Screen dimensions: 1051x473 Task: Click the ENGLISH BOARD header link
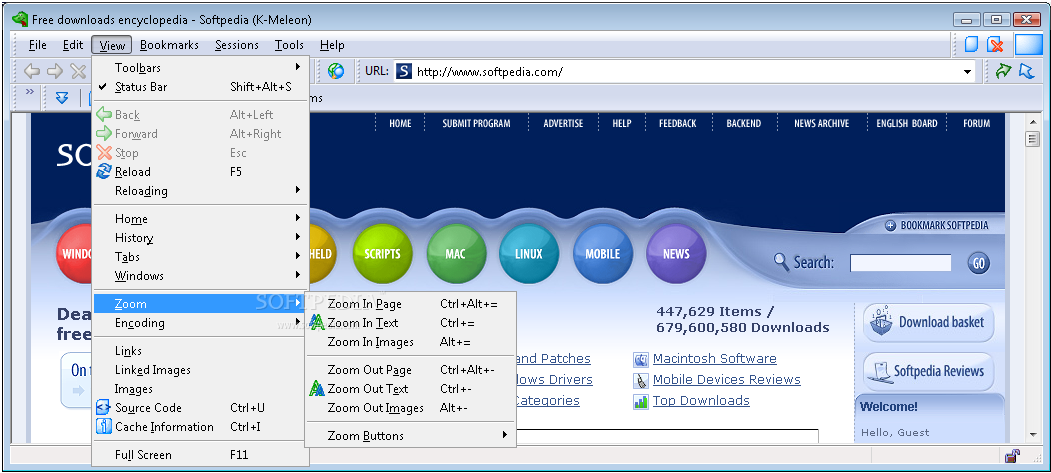907,123
